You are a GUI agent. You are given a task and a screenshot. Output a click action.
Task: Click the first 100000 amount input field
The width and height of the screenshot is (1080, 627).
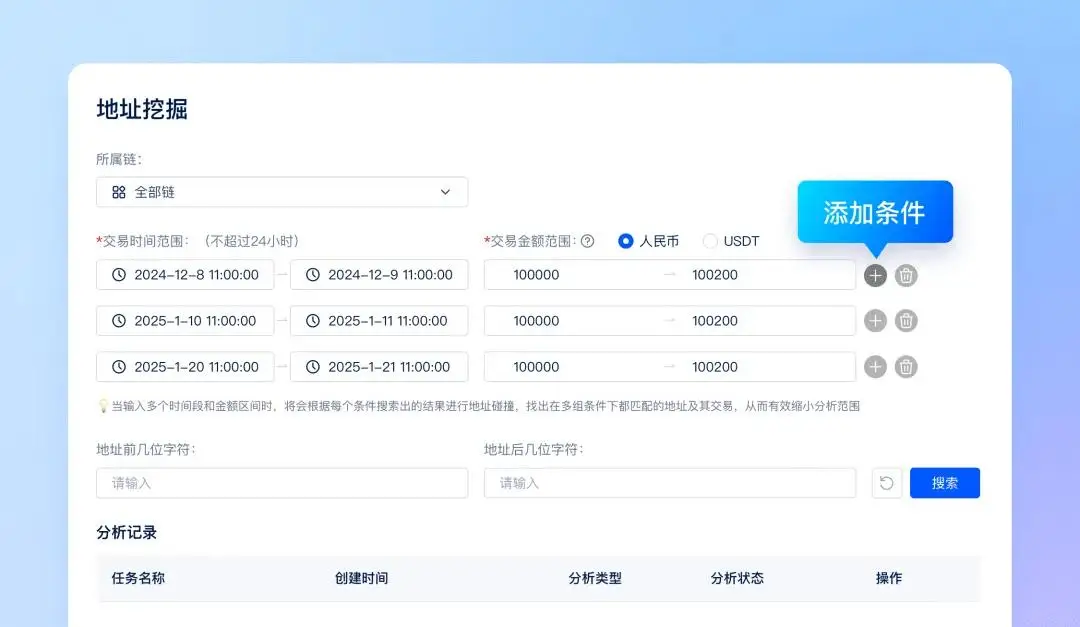(560, 274)
